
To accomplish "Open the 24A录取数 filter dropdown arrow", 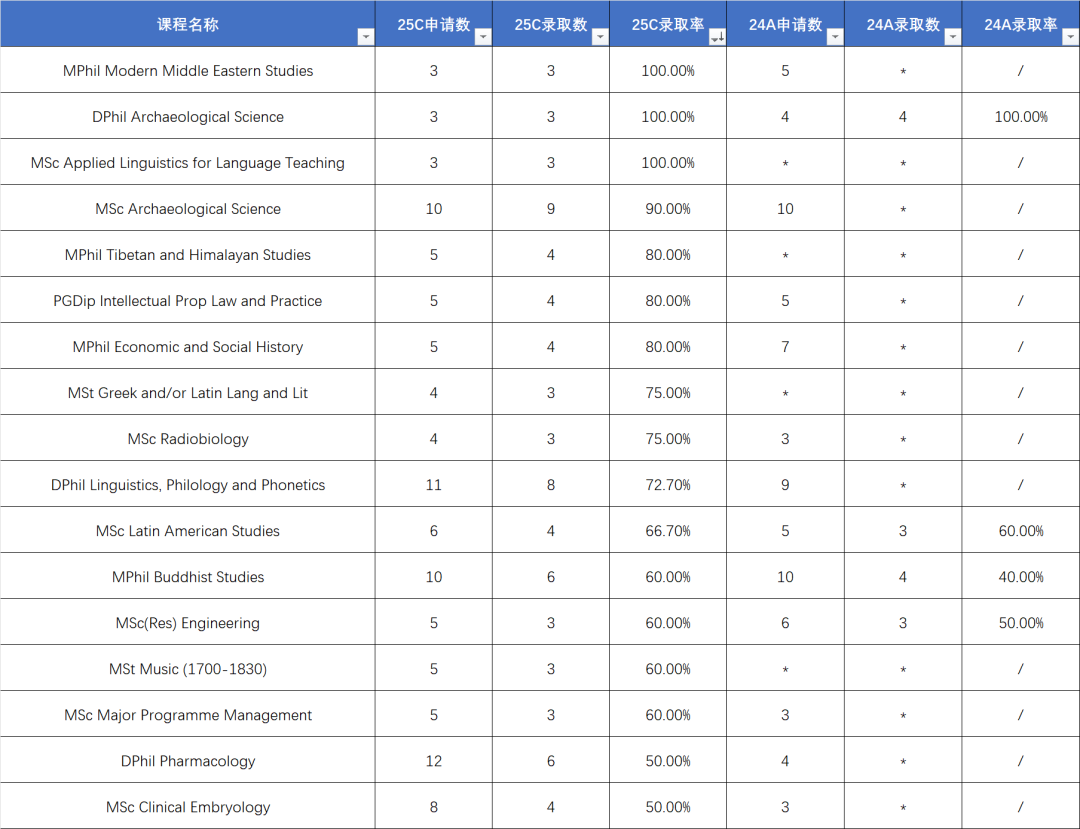I will click(x=952, y=37).
